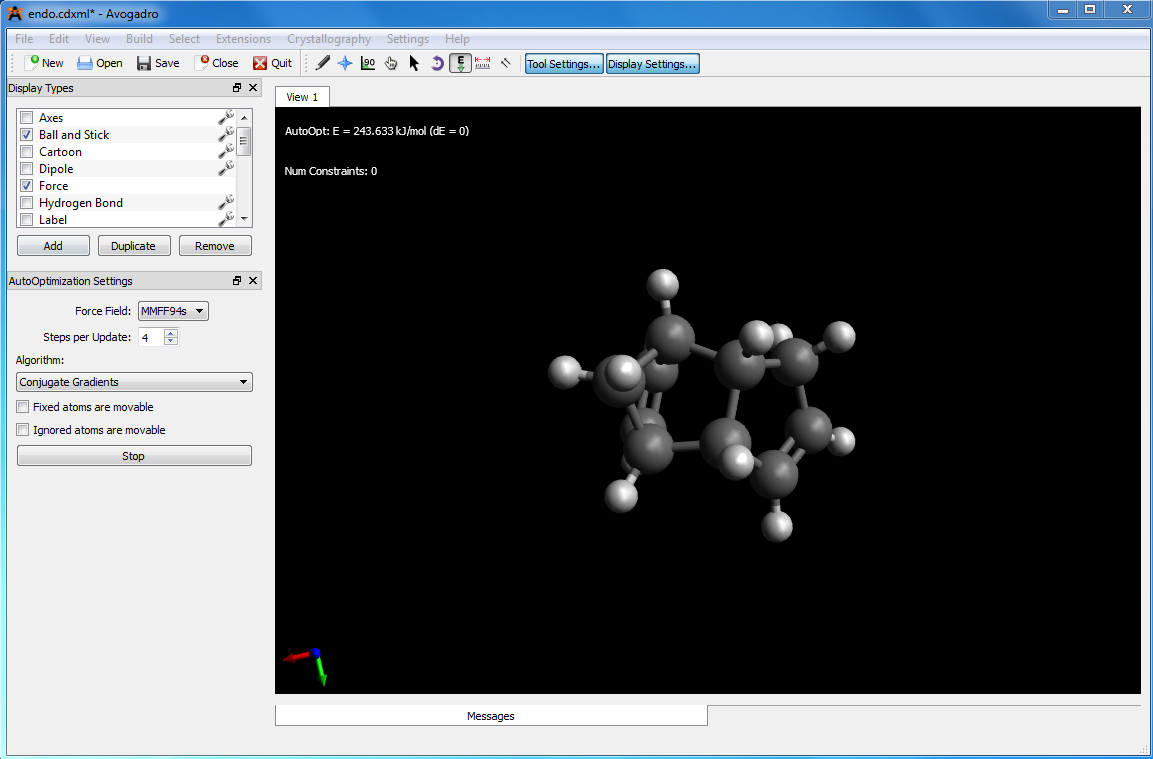Image resolution: width=1153 pixels, height=759 pixels.
Task: Select the arrow Selection tool
Action: tap(414, 63)
